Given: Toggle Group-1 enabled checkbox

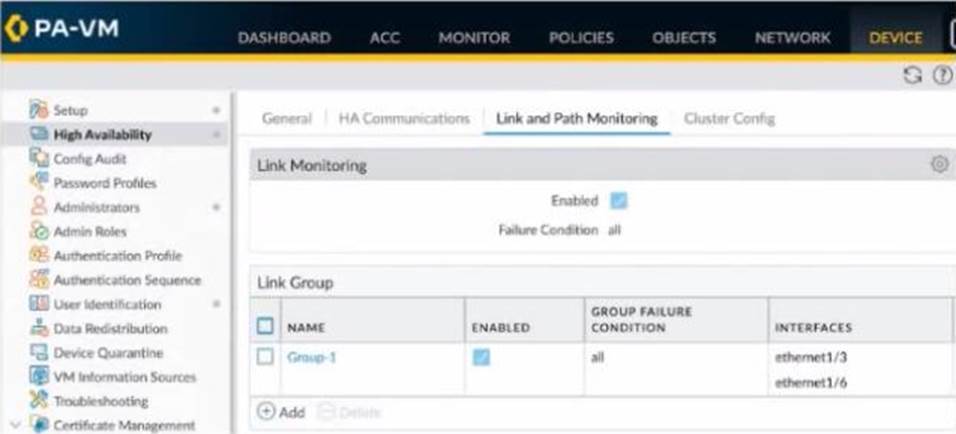Looking at the screenshot, I should 481,357.
